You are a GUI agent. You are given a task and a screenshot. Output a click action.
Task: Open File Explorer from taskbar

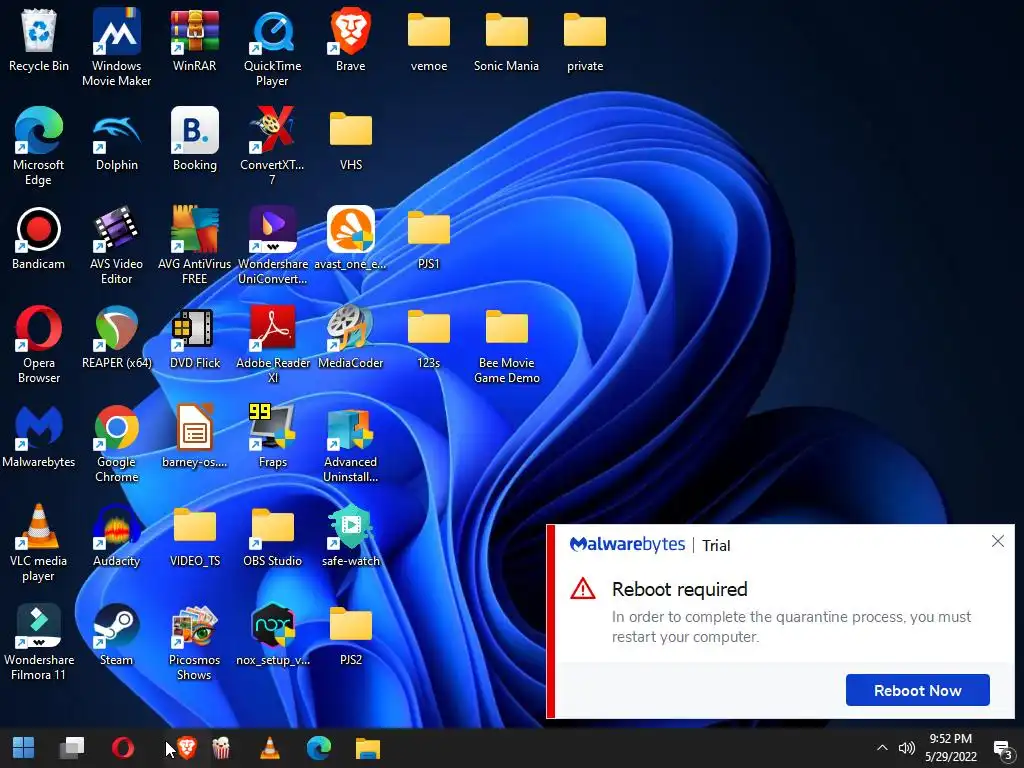(368, 748)
